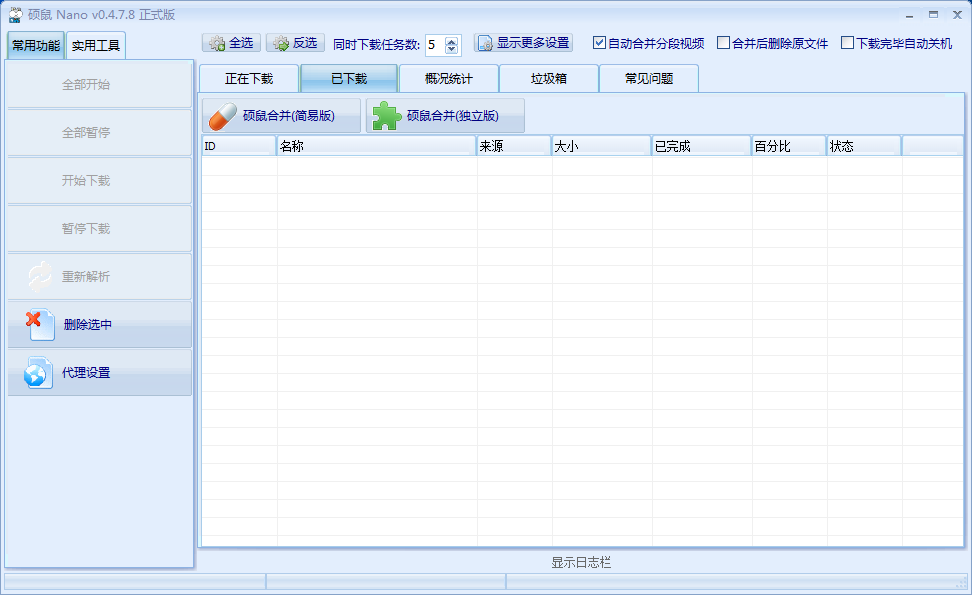The image size is (972, 595).
Task: Click the 同时下载任务数 number field
Action: [435, 45]
